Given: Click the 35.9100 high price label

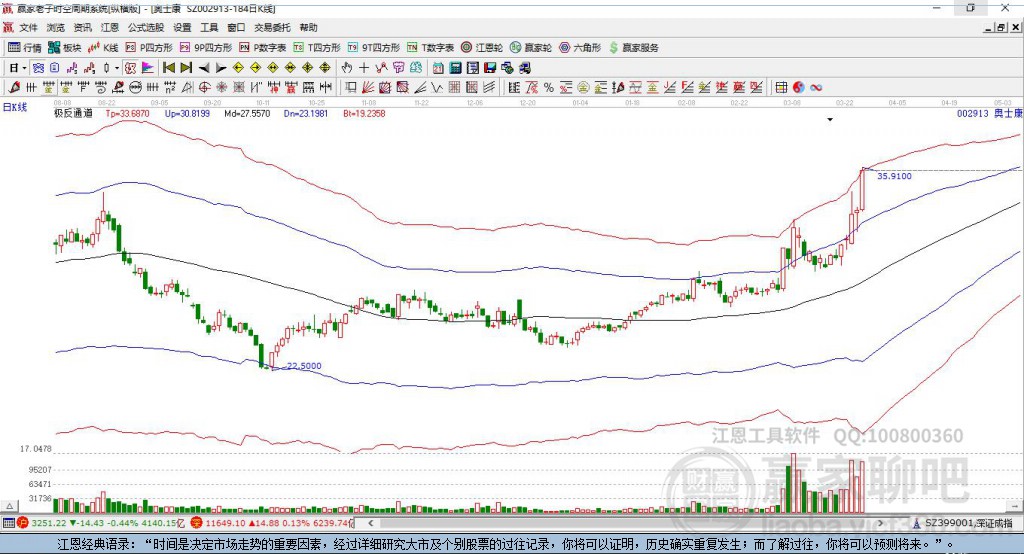Looking at the screenshot, I should point(894,176).
